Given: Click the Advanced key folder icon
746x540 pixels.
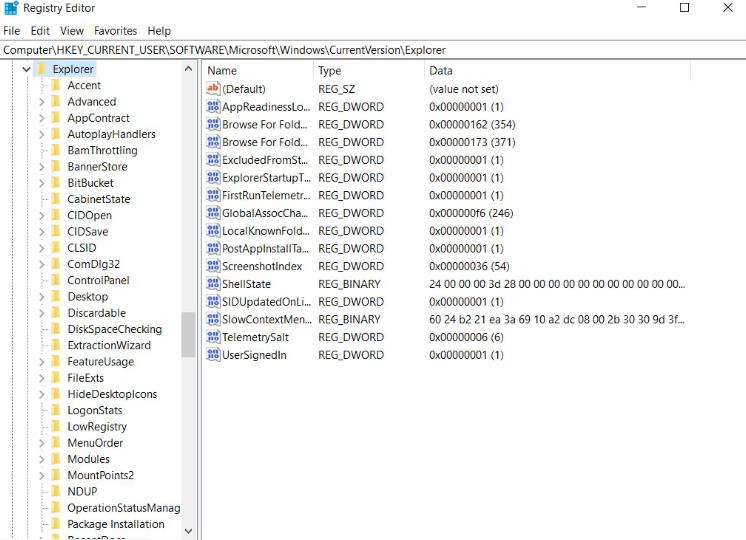Looking at the screenshot, I should 56,101.
